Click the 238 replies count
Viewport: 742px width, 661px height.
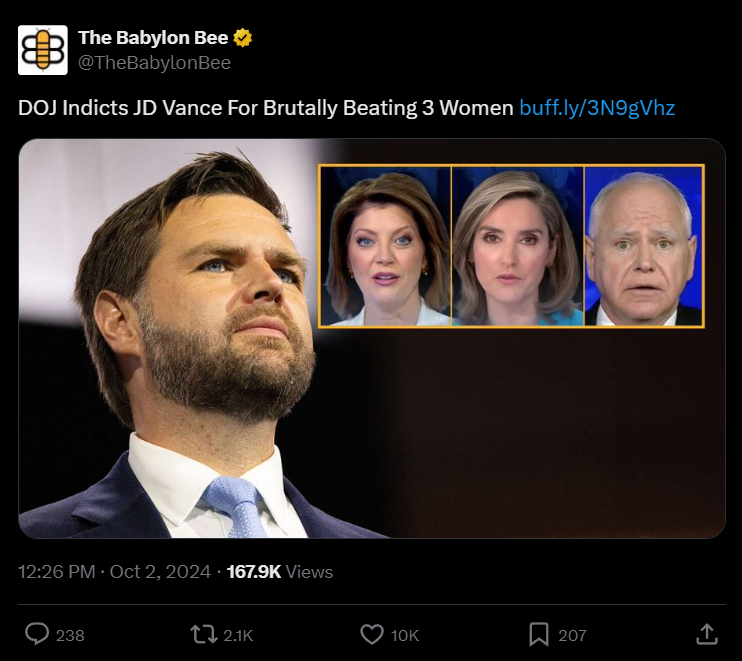click(x=70, y=635)
